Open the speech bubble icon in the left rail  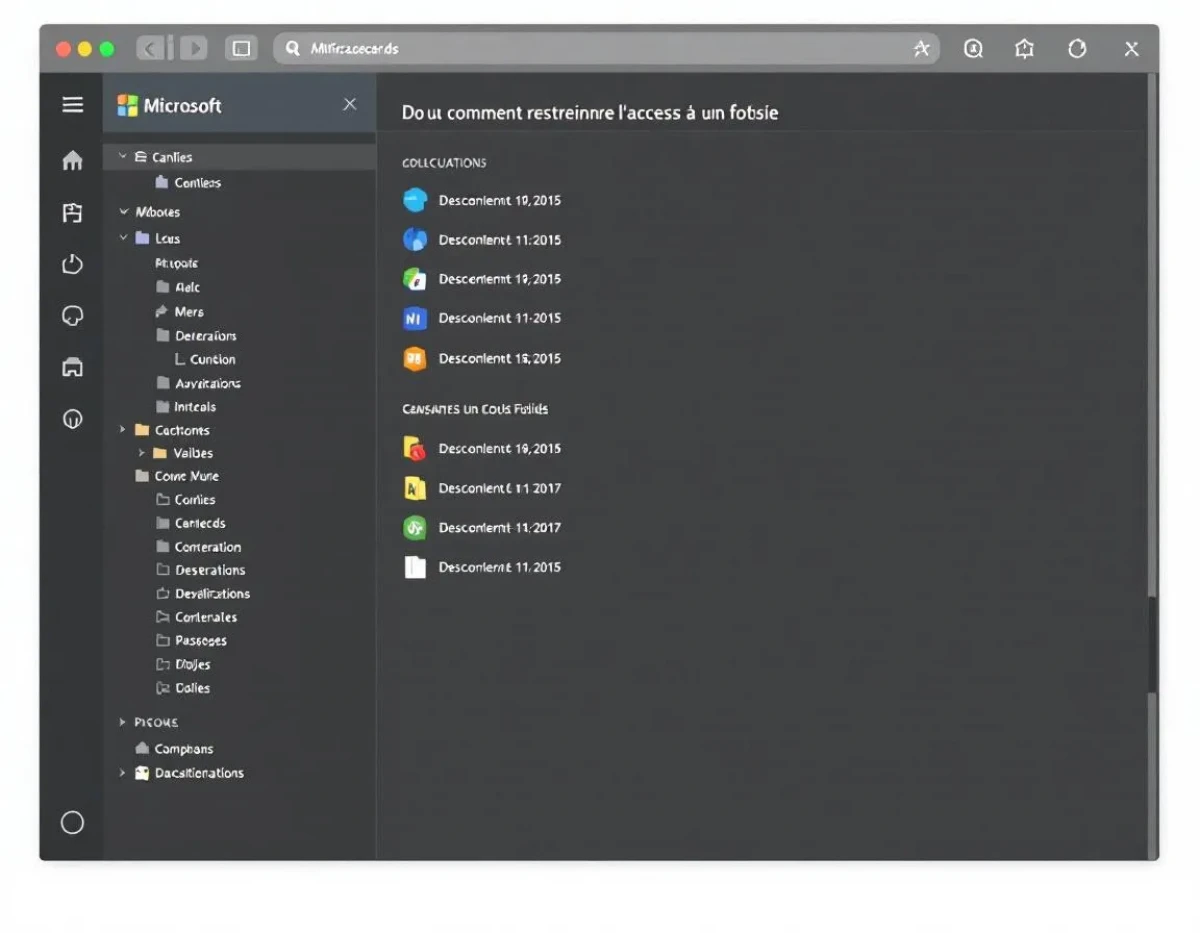point(72,316)
